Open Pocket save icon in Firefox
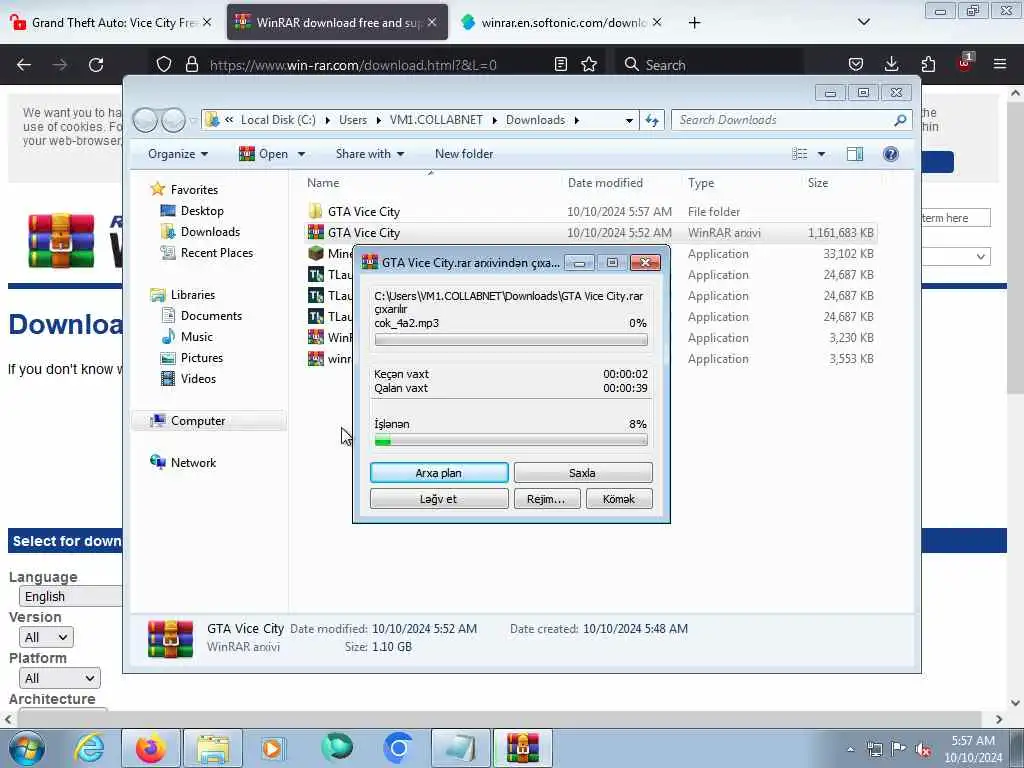 pyautogui.click(x=856, y=65)
